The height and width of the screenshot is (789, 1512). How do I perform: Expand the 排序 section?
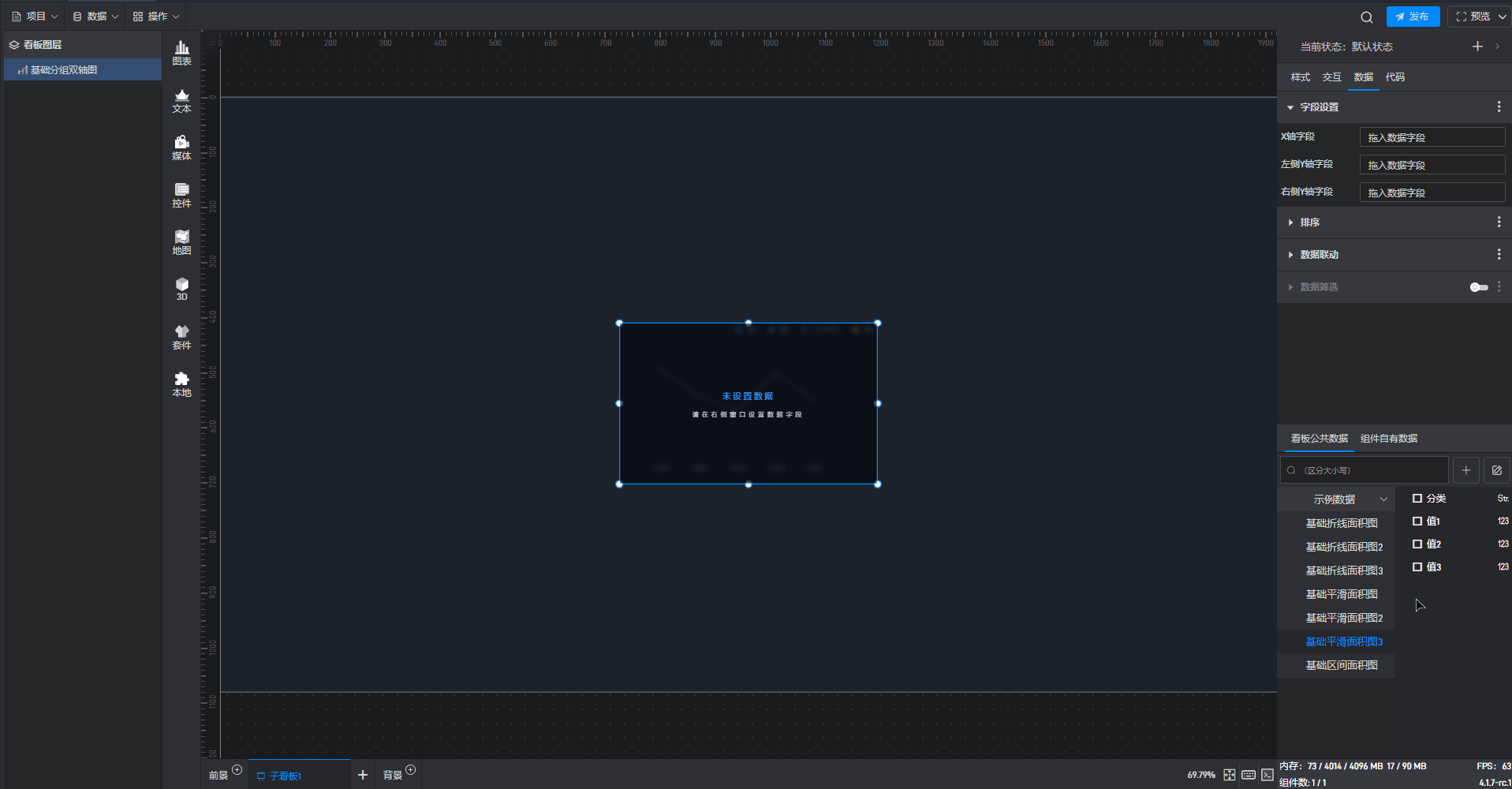pyautogui.click(x=1309, y=222)
